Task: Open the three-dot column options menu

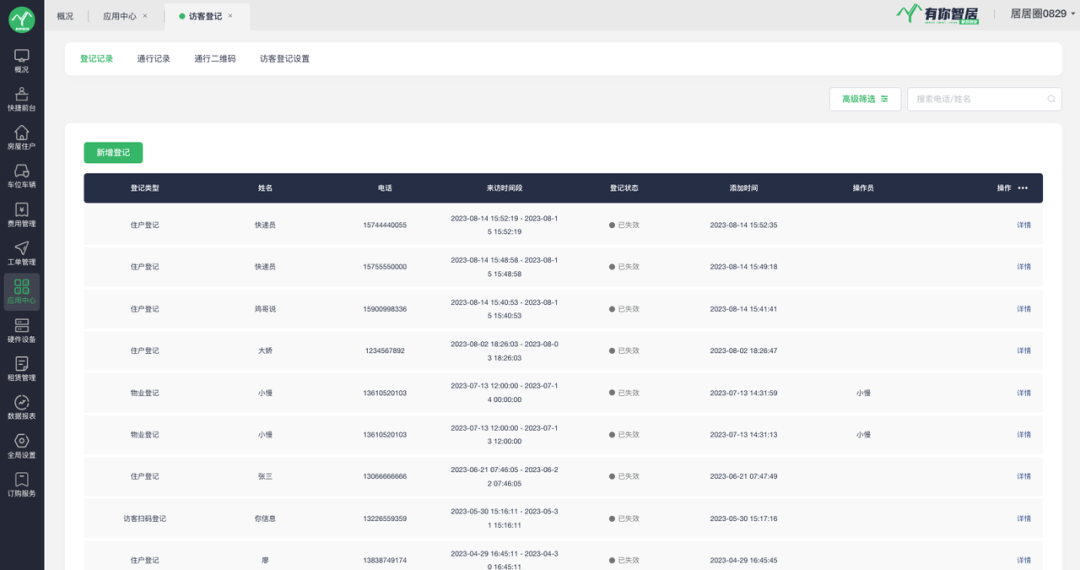Action: 1022,188
